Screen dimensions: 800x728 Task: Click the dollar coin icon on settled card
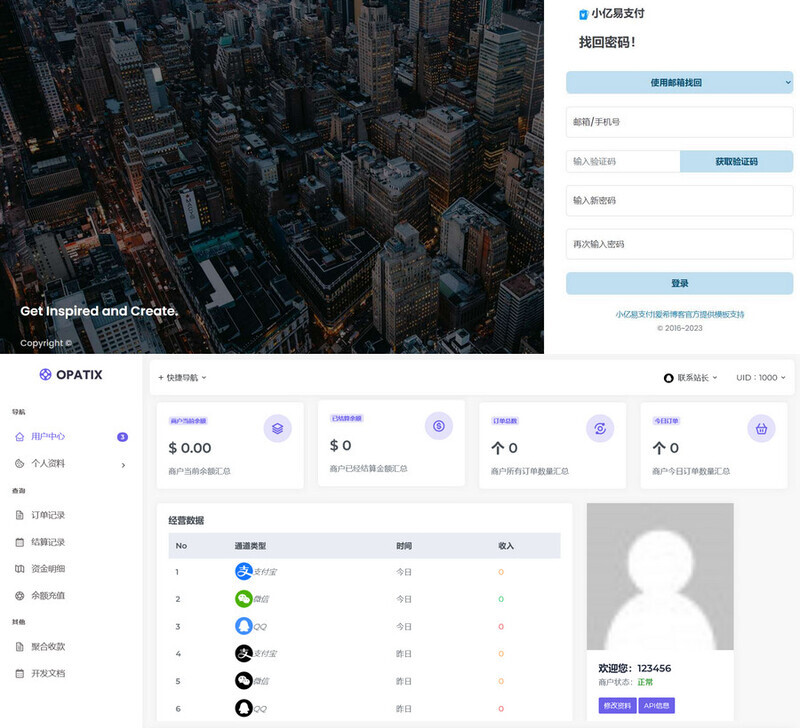click(439, 426)
